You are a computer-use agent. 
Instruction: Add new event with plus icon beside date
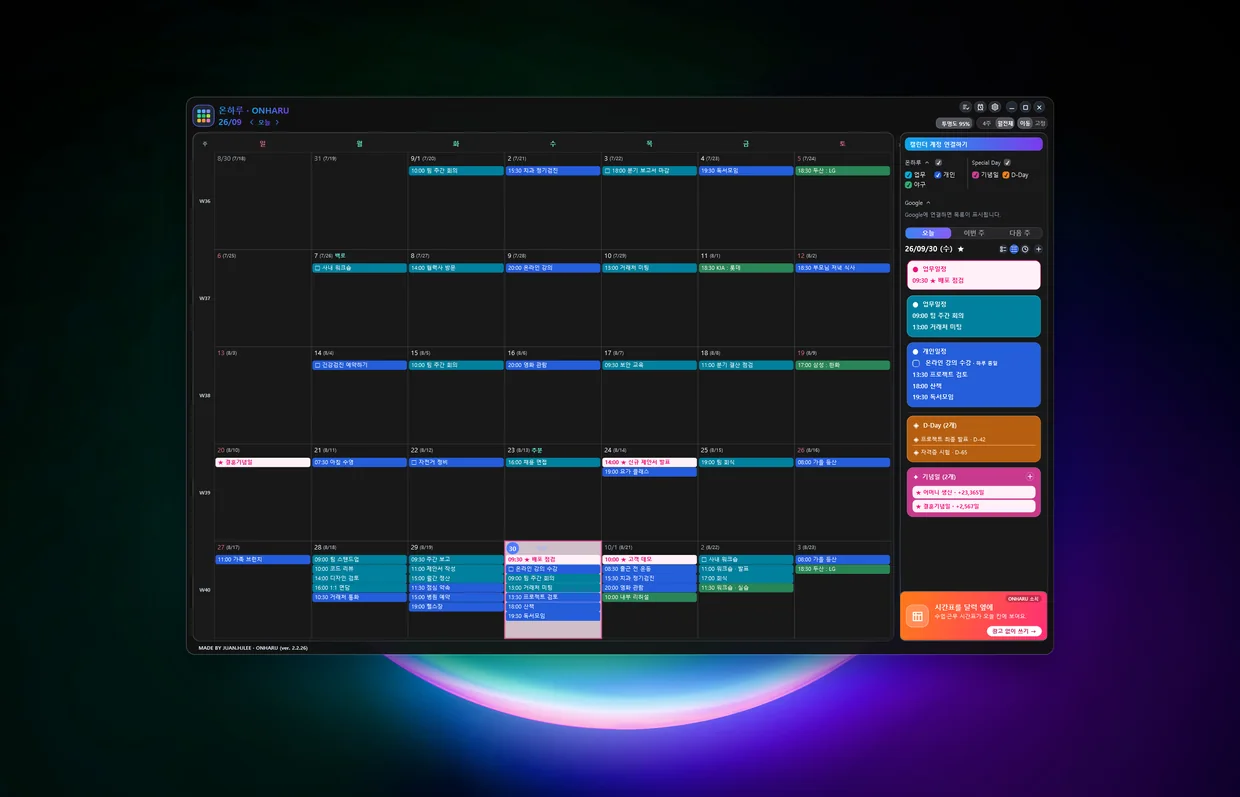pyautogui.click(x=1038, y=249)
